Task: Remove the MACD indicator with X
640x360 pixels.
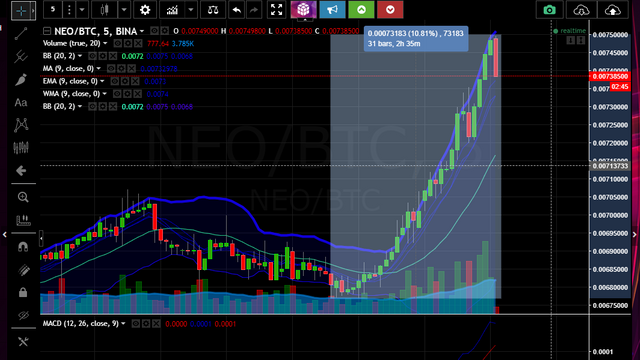Action: click(x=156, y=324)
